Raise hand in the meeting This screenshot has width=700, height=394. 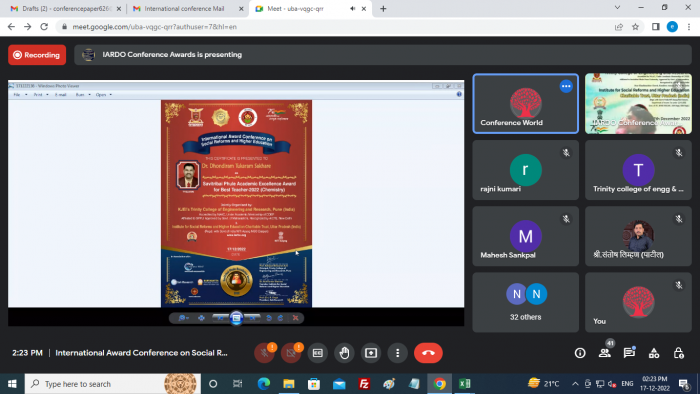point(344,353)
